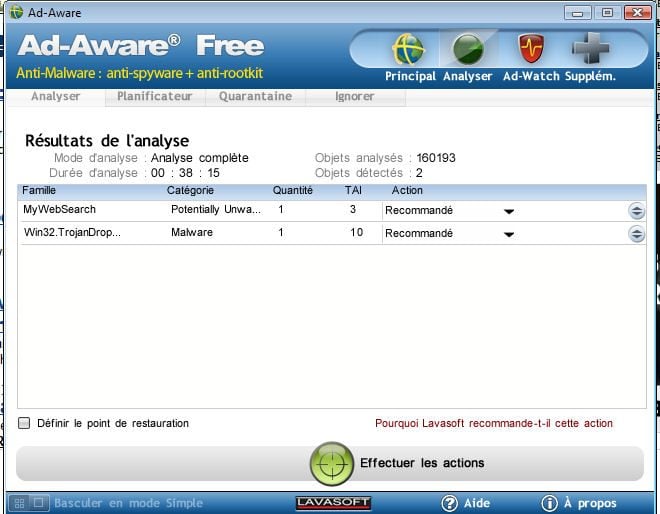The image size is (660, 514).
Task: Click the Aide question mark icon
Action: (450, 503)
